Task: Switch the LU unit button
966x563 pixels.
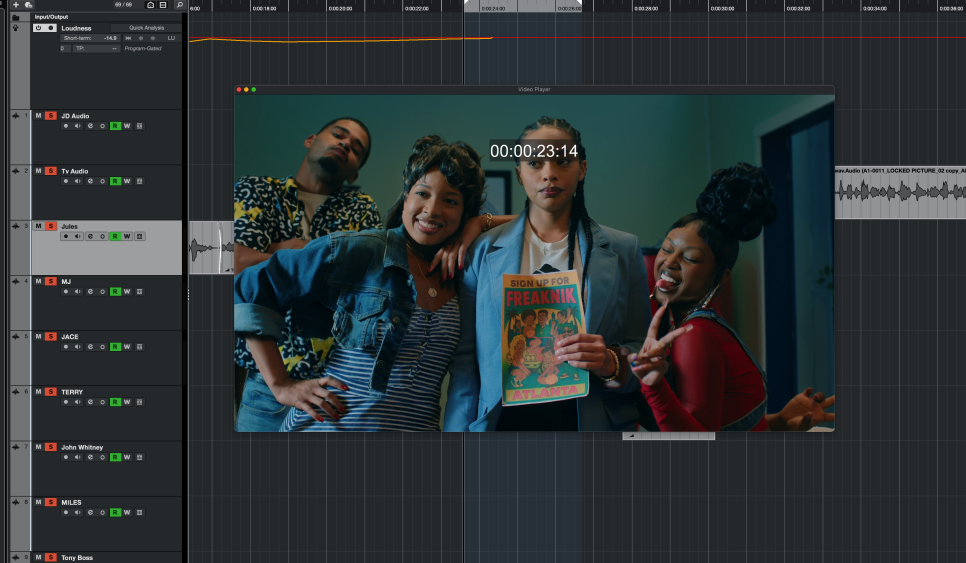Action: [x=171, y=38]
